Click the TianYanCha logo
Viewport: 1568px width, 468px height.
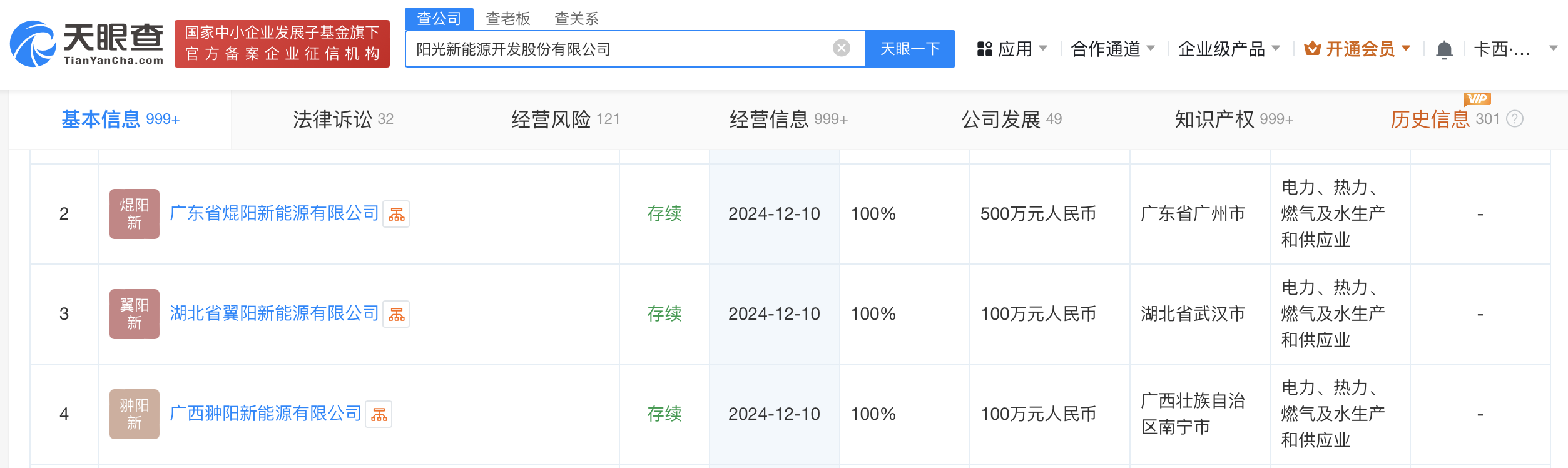click(87, 44)
